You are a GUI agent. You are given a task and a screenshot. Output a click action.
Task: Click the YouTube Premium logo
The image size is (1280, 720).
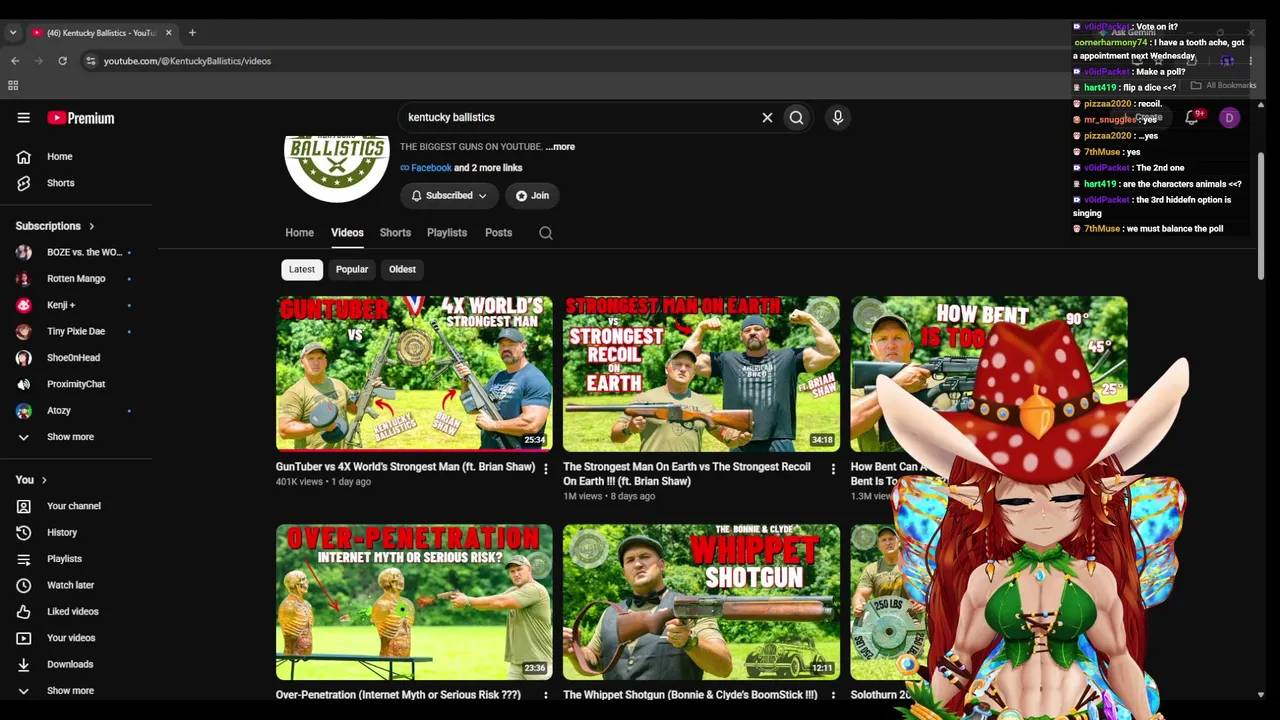81,118
